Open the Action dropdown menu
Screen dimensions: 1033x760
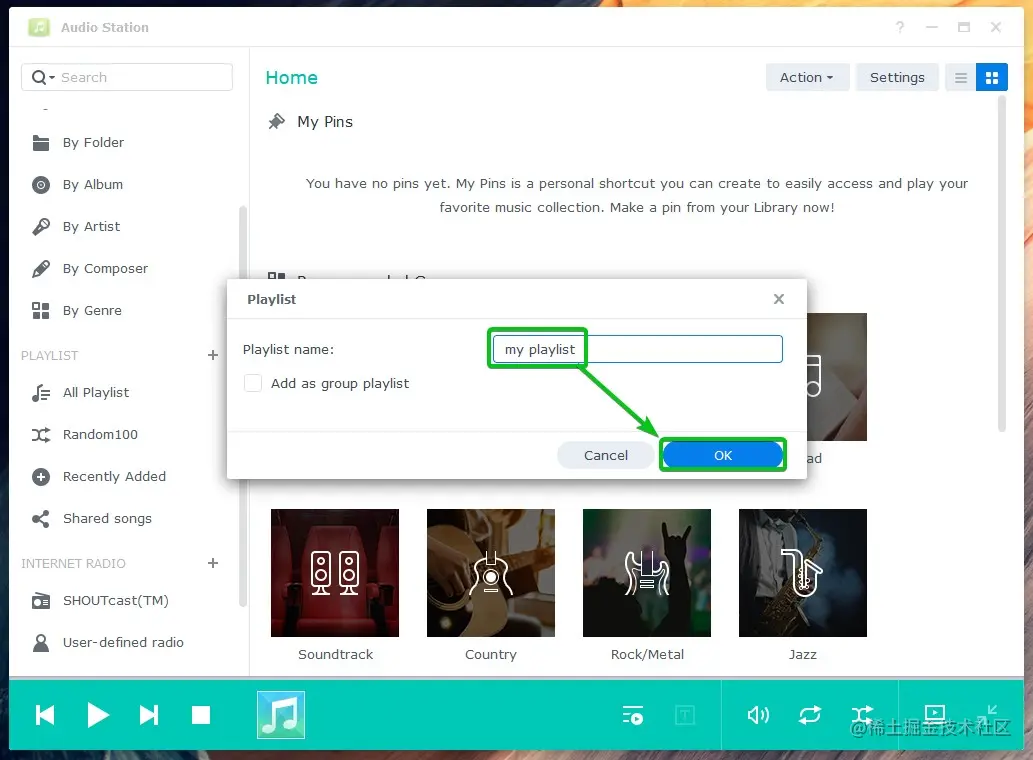tap(807, 77)
